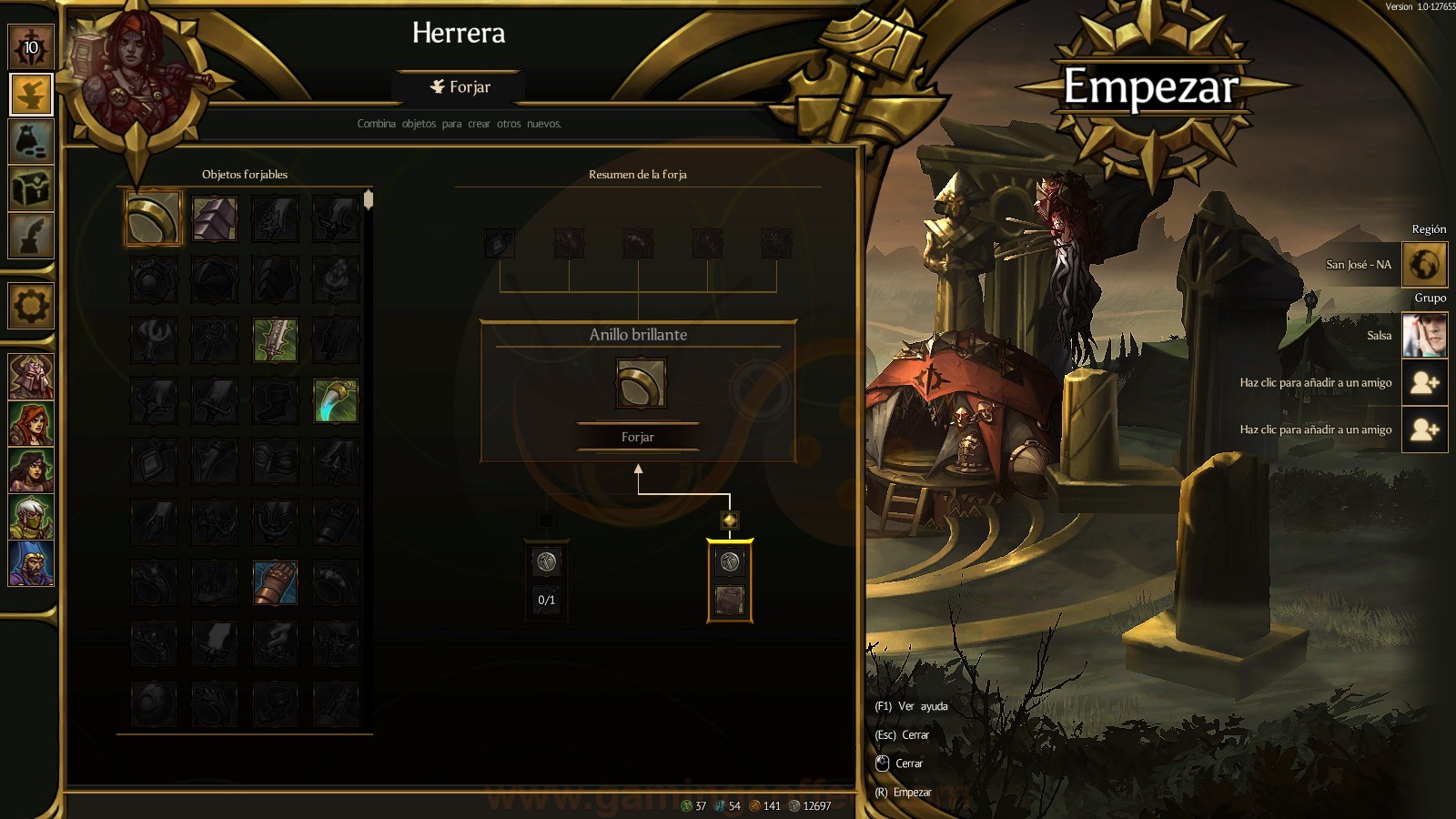Click the Salsa player avatar

[x=1424, y=335]
